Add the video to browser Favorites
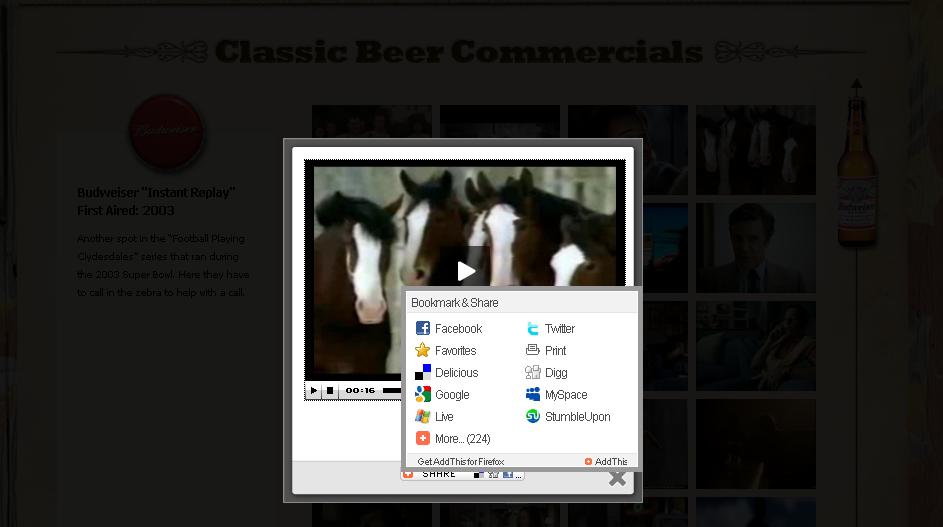This screenshot has height=527, width=943. tap(446, 351)
